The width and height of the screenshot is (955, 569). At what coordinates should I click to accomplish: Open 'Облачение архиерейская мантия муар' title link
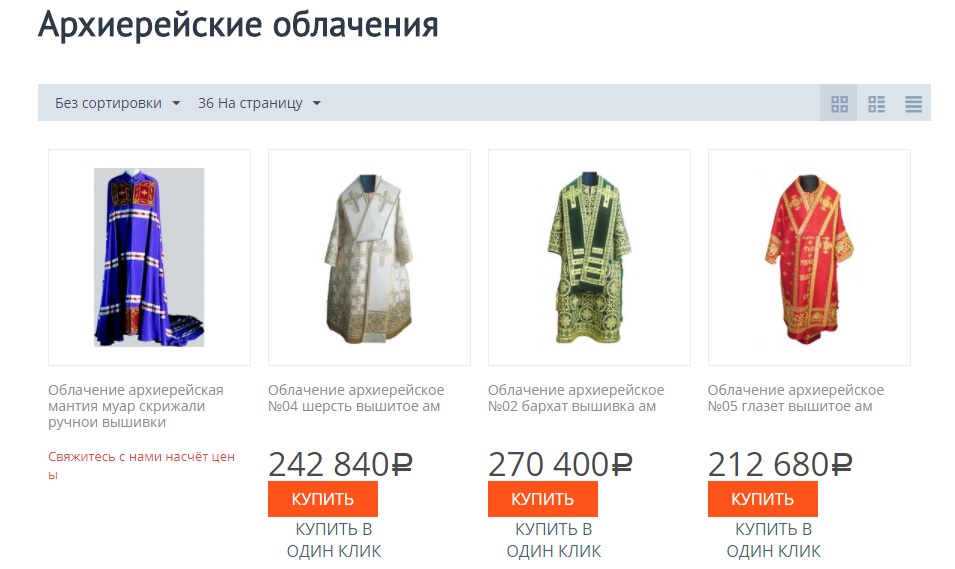(136, 406)
